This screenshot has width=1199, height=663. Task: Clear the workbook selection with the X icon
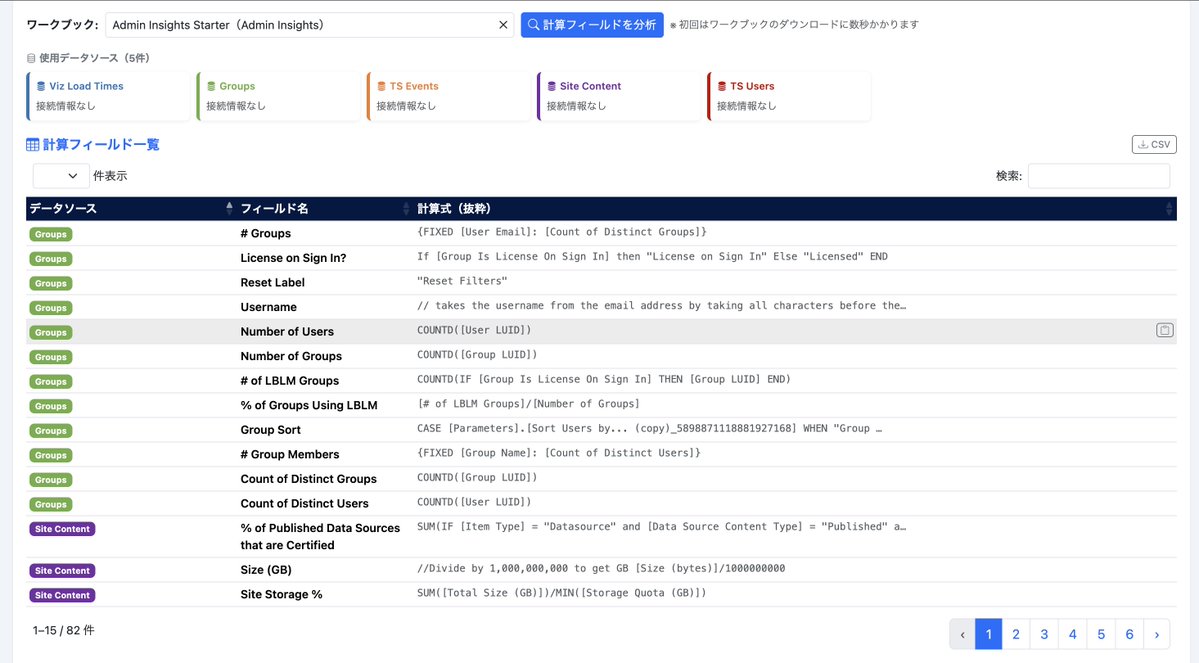point(503,25)
